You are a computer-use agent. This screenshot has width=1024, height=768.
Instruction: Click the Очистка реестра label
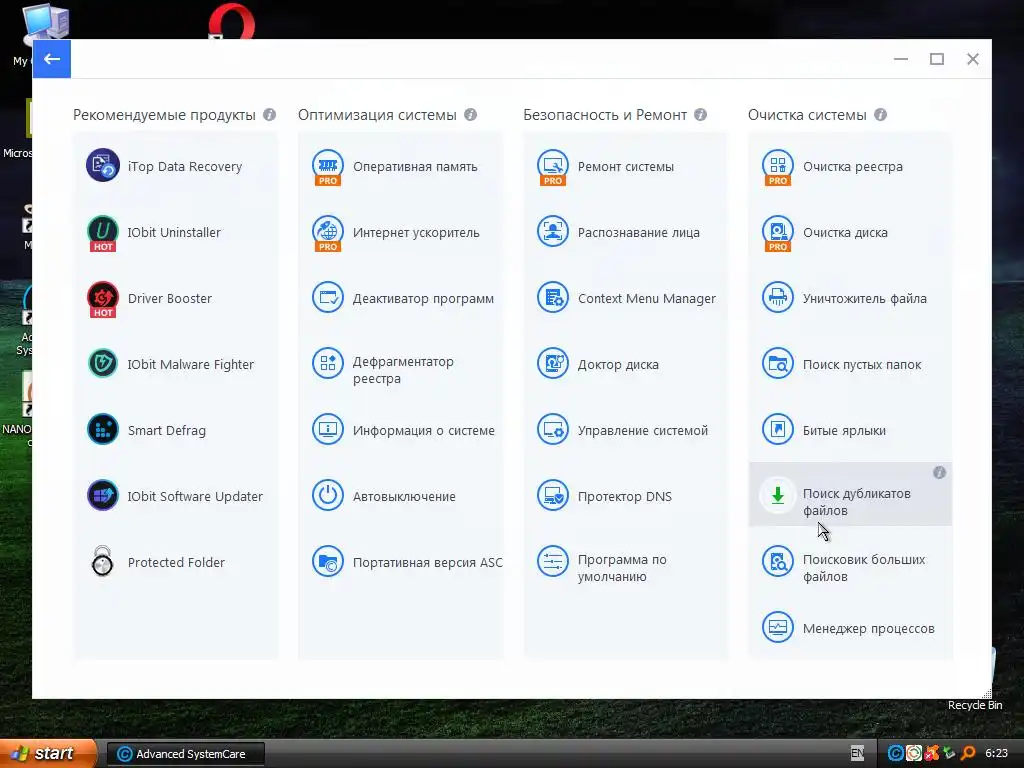click(x=852, y=167)
